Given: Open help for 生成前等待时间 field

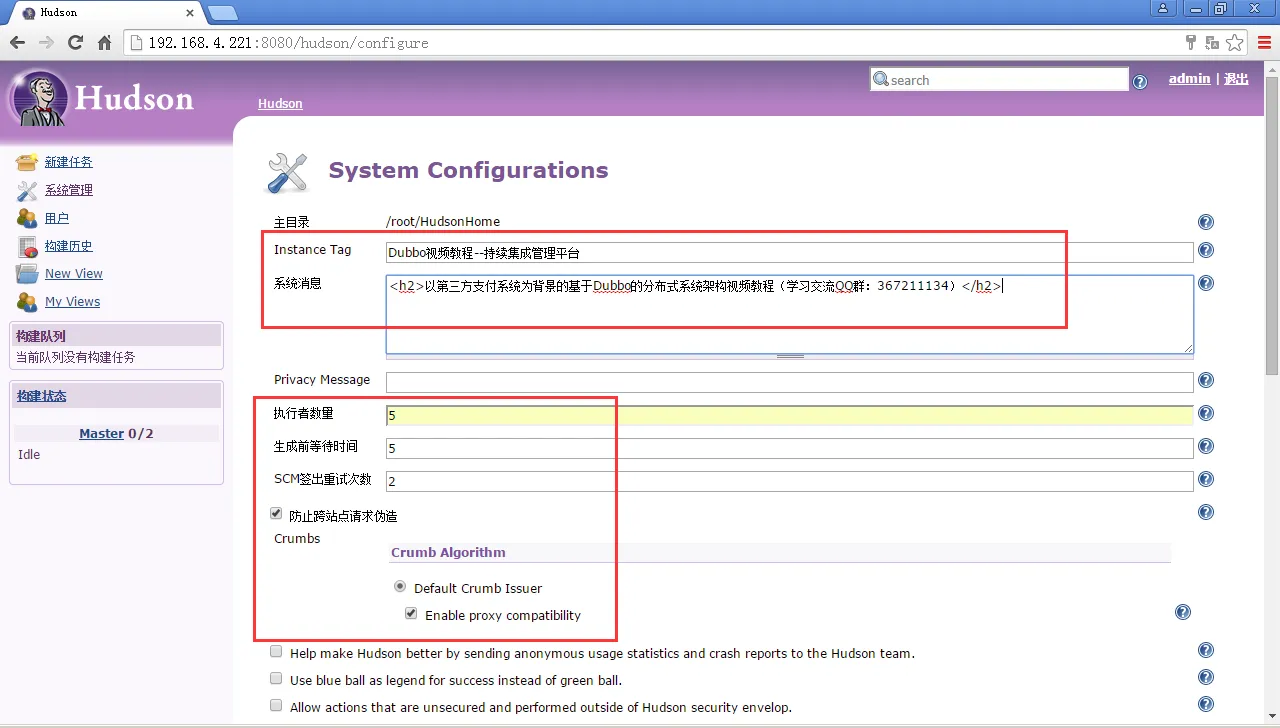Looking at the screenshot, I should 1206,447.
